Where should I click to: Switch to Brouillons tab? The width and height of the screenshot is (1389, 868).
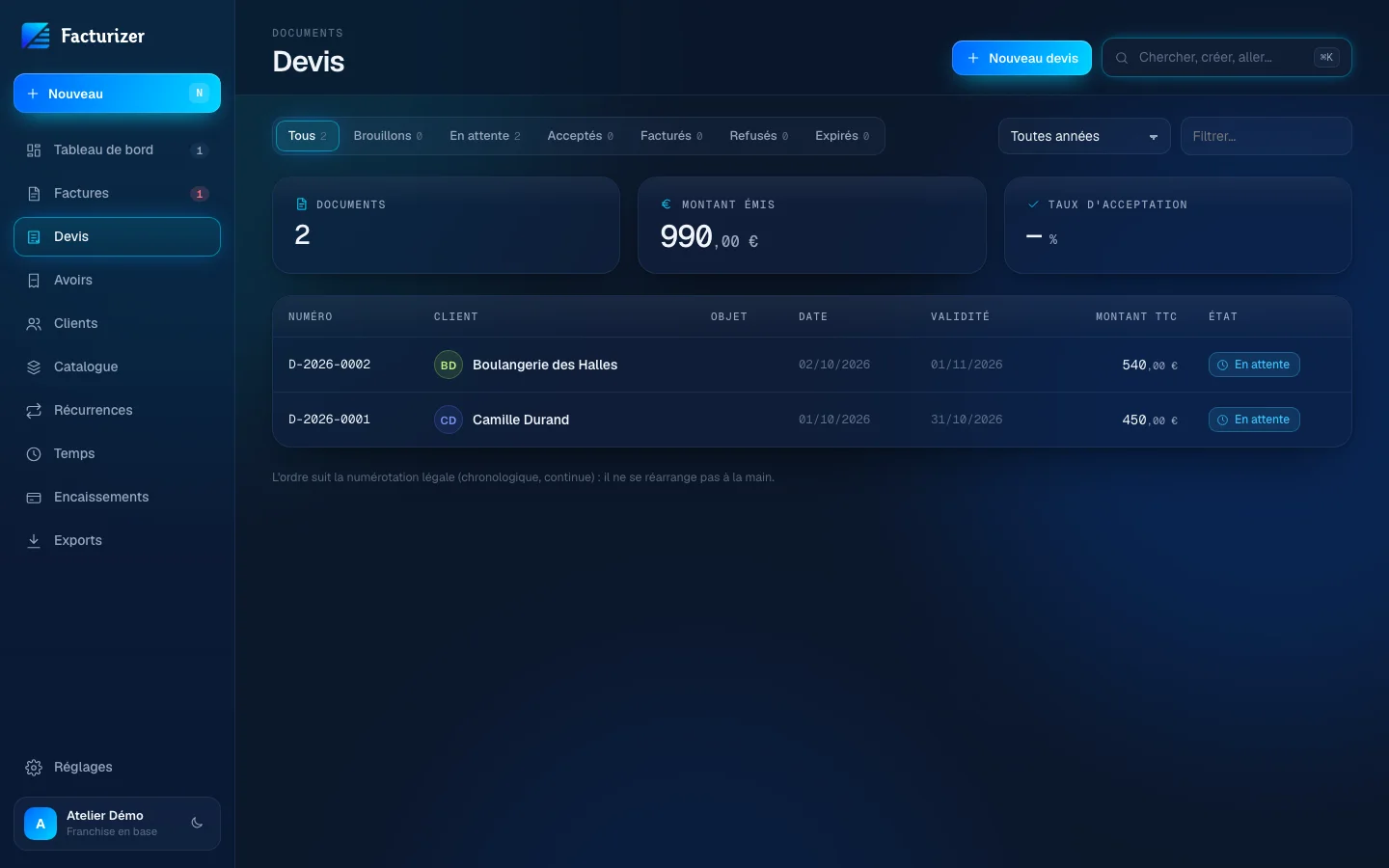(388, 136)
